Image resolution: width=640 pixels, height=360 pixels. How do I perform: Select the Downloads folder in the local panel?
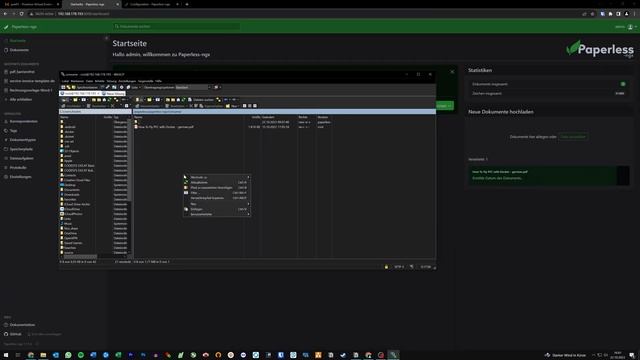(71, 195)
